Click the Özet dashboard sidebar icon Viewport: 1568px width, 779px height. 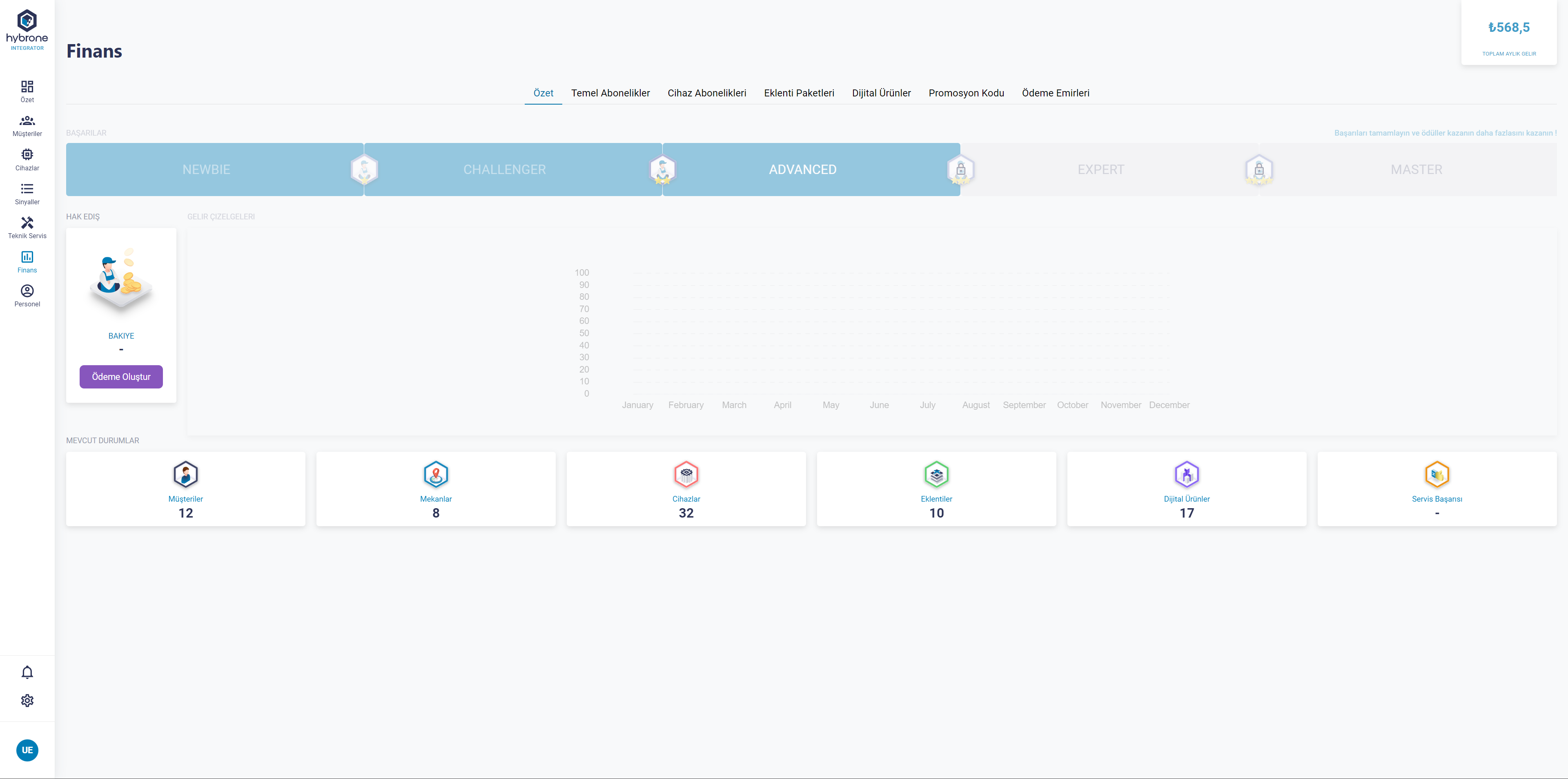point(27,87)
